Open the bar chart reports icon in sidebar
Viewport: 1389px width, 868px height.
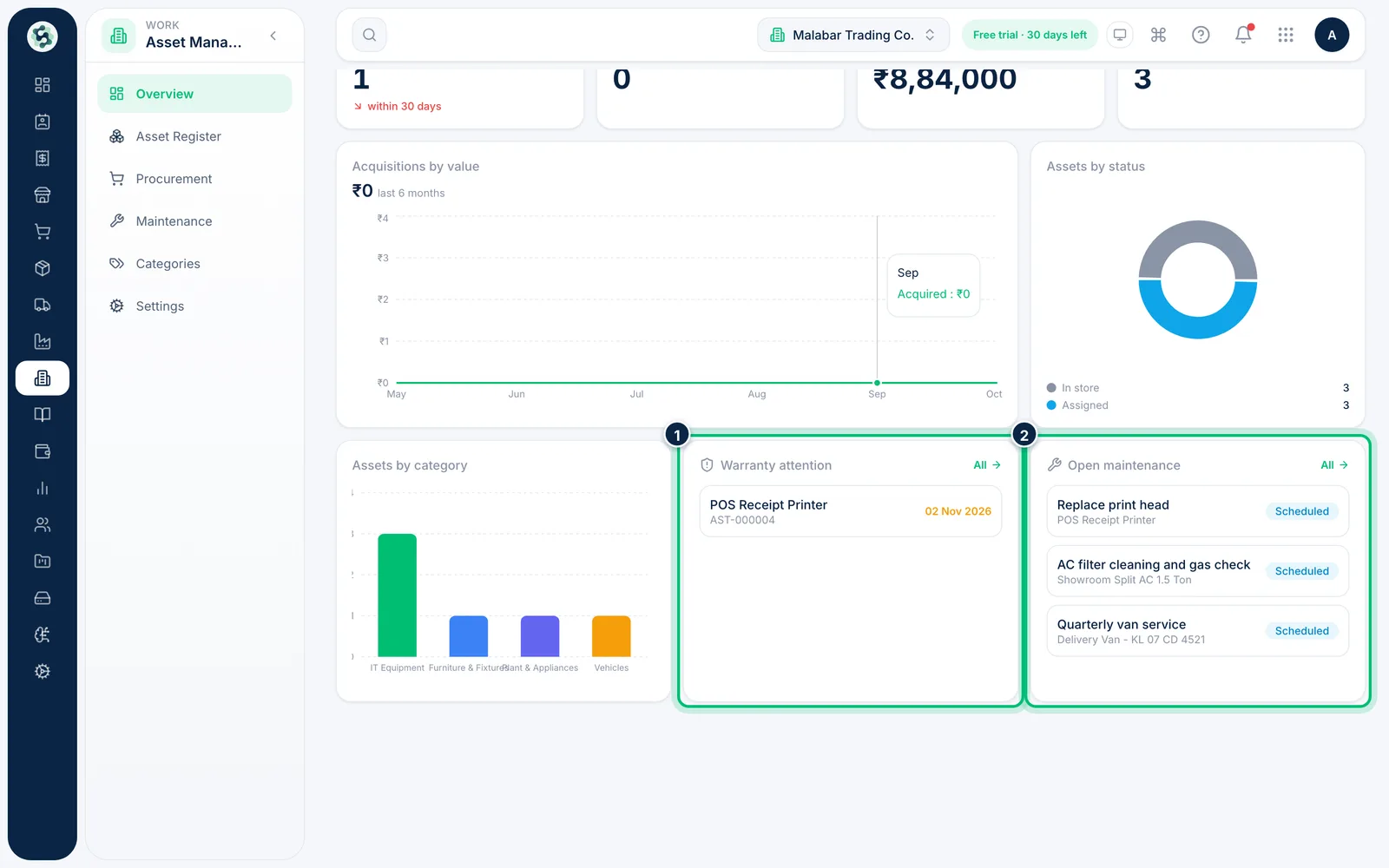(x=42, y=488)
